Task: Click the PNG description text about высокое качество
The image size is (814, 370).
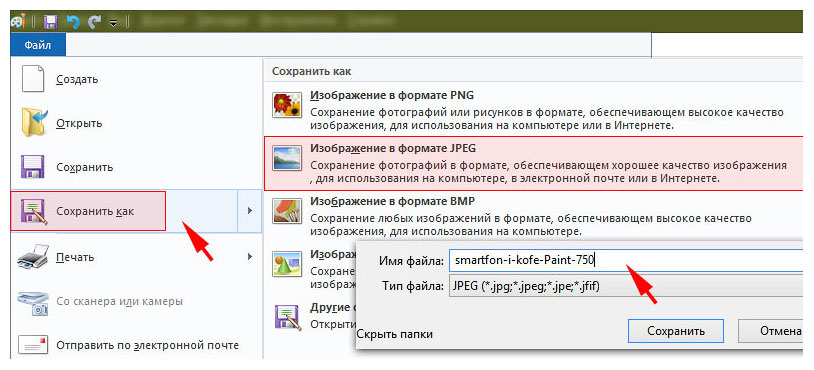Action: [x=547, y=119]
